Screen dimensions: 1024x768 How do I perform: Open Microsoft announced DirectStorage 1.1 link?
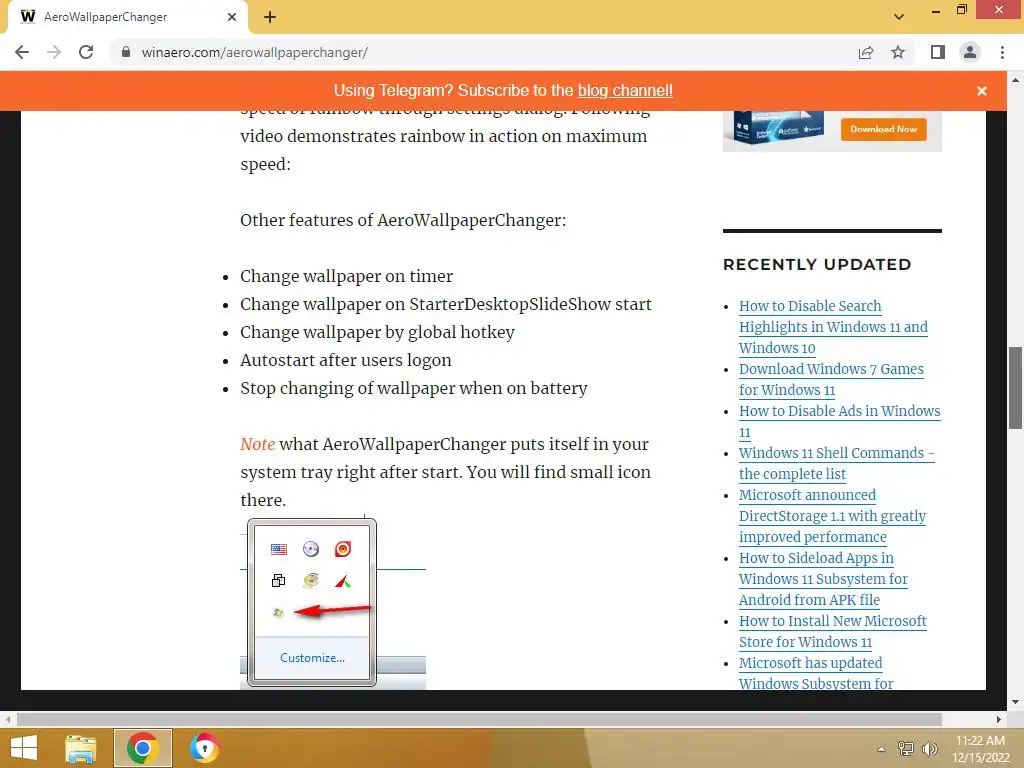click(833, 516)
